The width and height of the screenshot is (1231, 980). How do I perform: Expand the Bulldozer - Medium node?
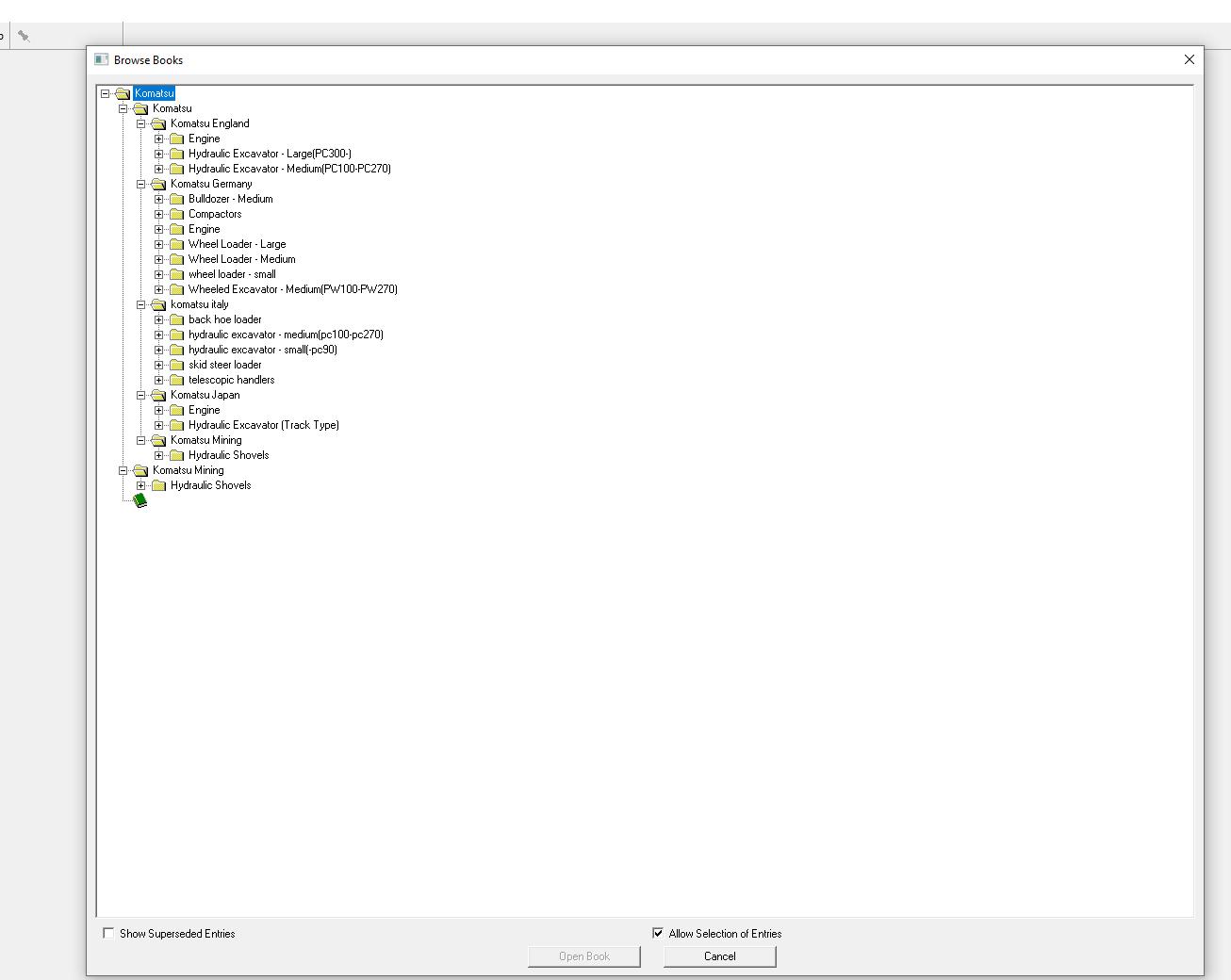click(159, 199)
